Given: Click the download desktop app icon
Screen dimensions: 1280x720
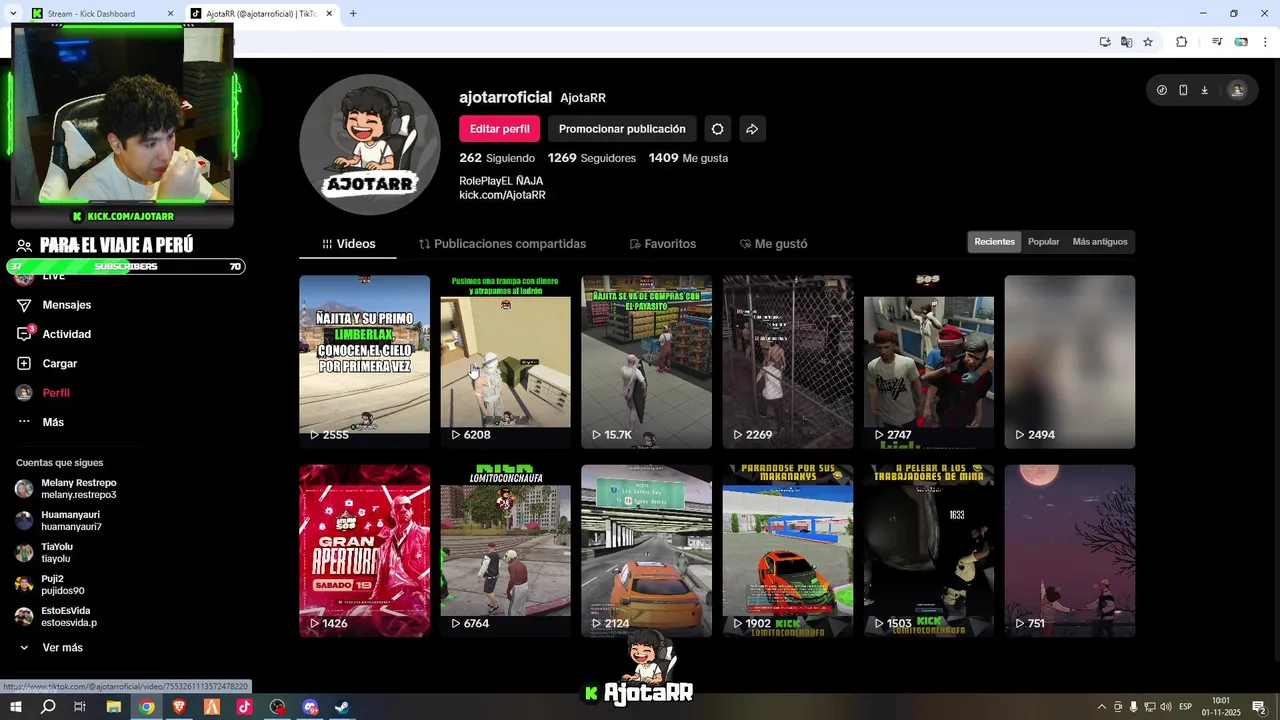Looking at the screenshot, I should click(x=1205, y=90).
